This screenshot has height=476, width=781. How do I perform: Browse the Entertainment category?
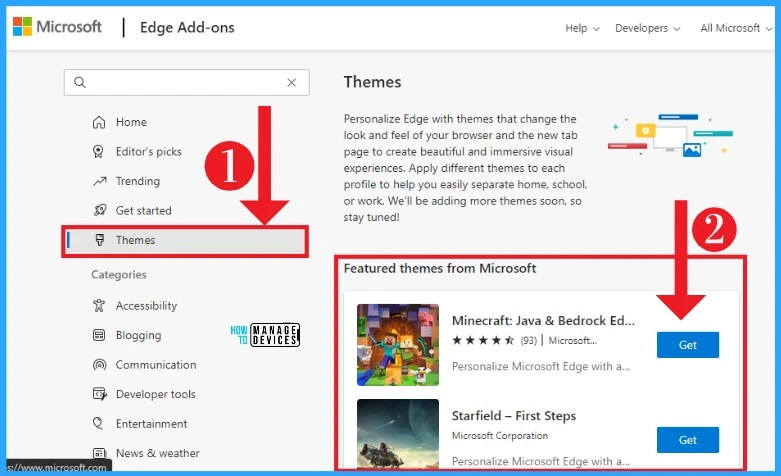151,424
